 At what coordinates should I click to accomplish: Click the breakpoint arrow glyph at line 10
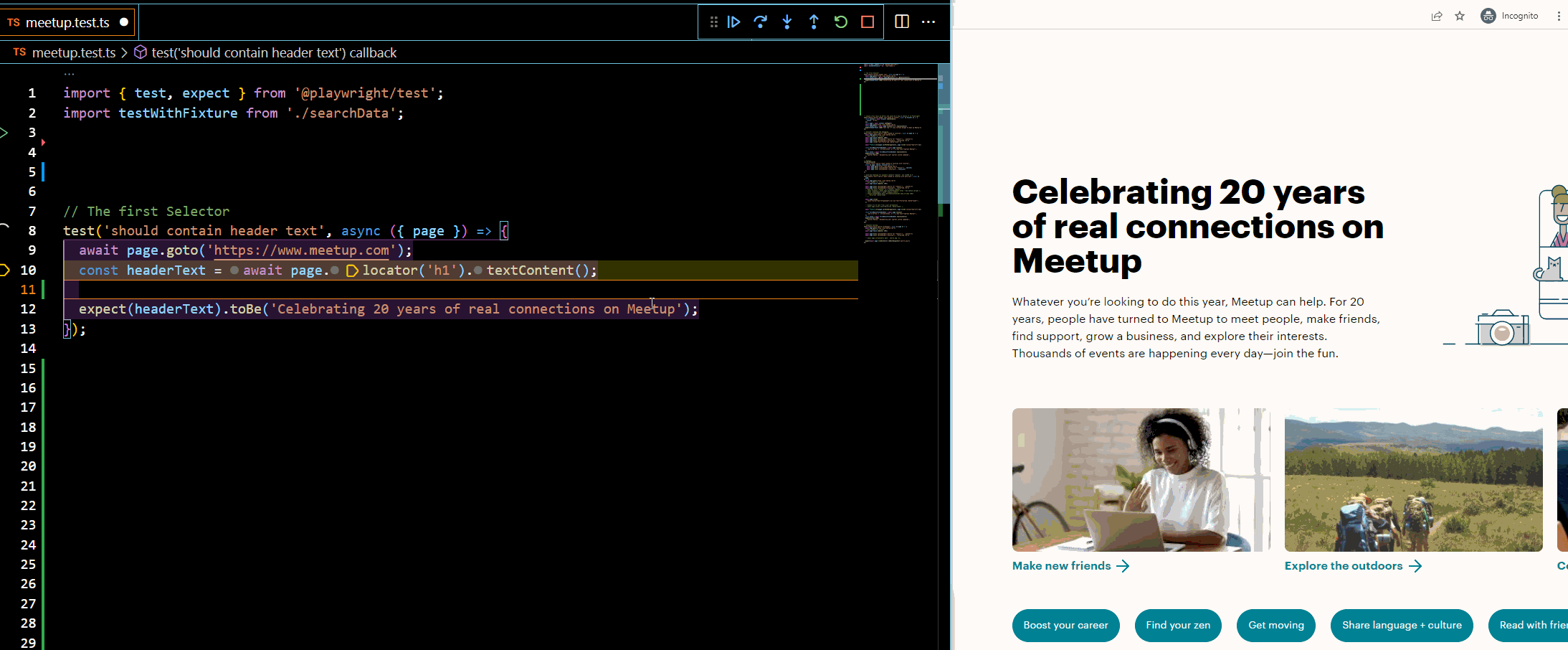point(4,270)
